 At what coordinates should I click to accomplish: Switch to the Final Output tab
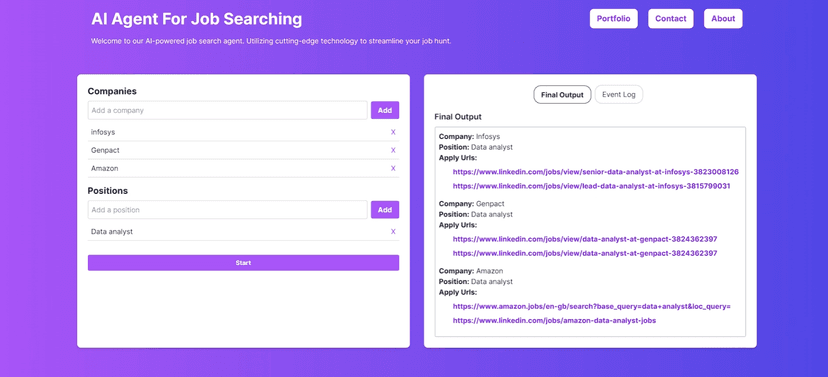tap(562, 95)
